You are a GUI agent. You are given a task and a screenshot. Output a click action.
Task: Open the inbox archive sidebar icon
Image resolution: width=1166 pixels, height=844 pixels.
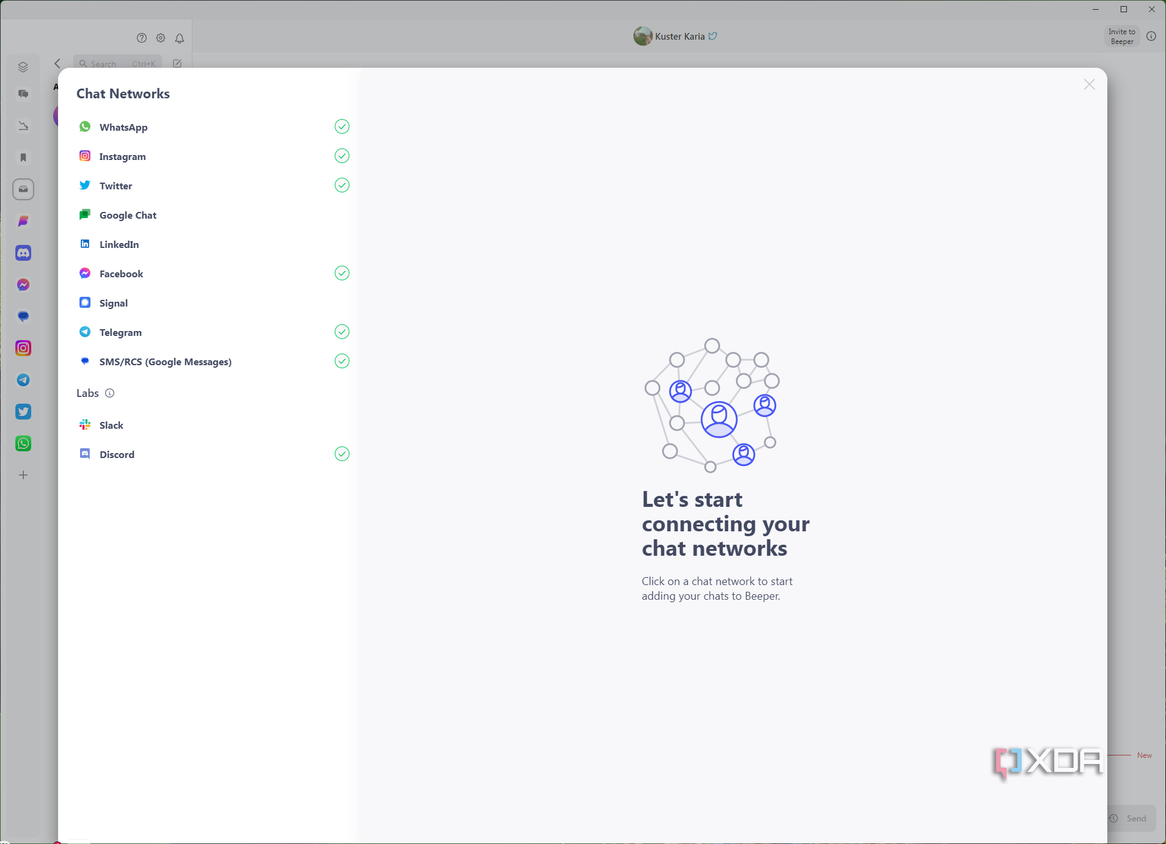23,190
